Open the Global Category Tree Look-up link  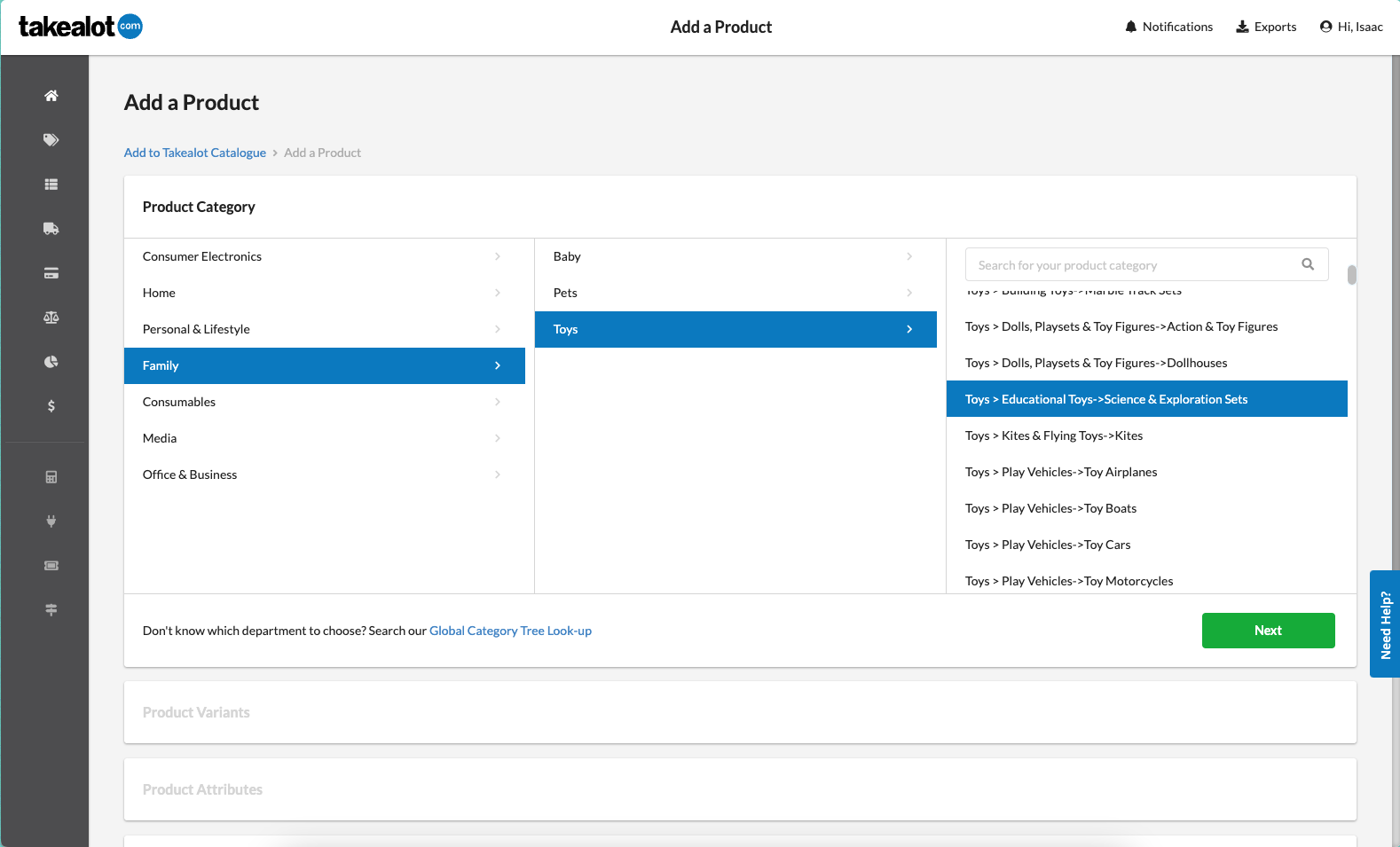[x=510, y=631]
